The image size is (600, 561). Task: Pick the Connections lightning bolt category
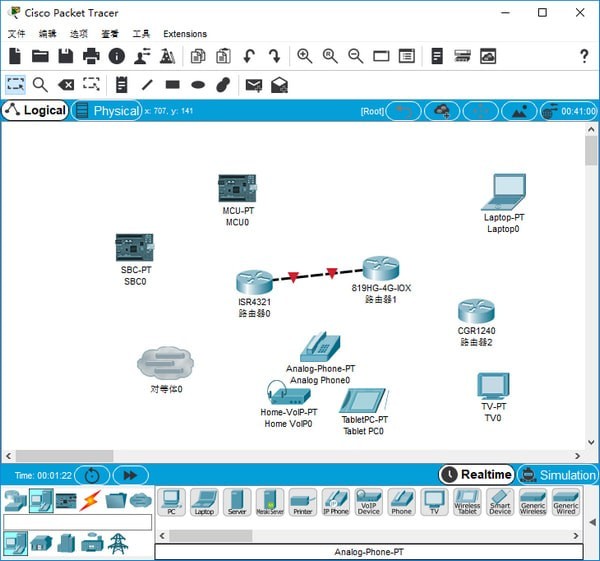coord(90,501)
